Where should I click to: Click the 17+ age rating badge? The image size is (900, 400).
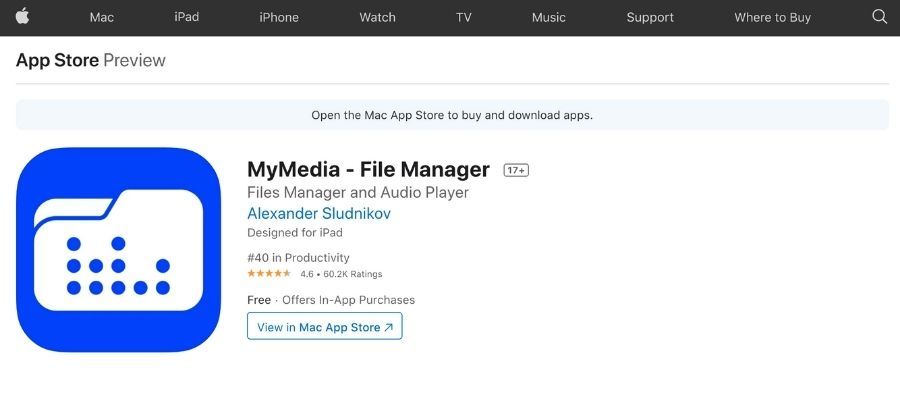click(516, 170)
